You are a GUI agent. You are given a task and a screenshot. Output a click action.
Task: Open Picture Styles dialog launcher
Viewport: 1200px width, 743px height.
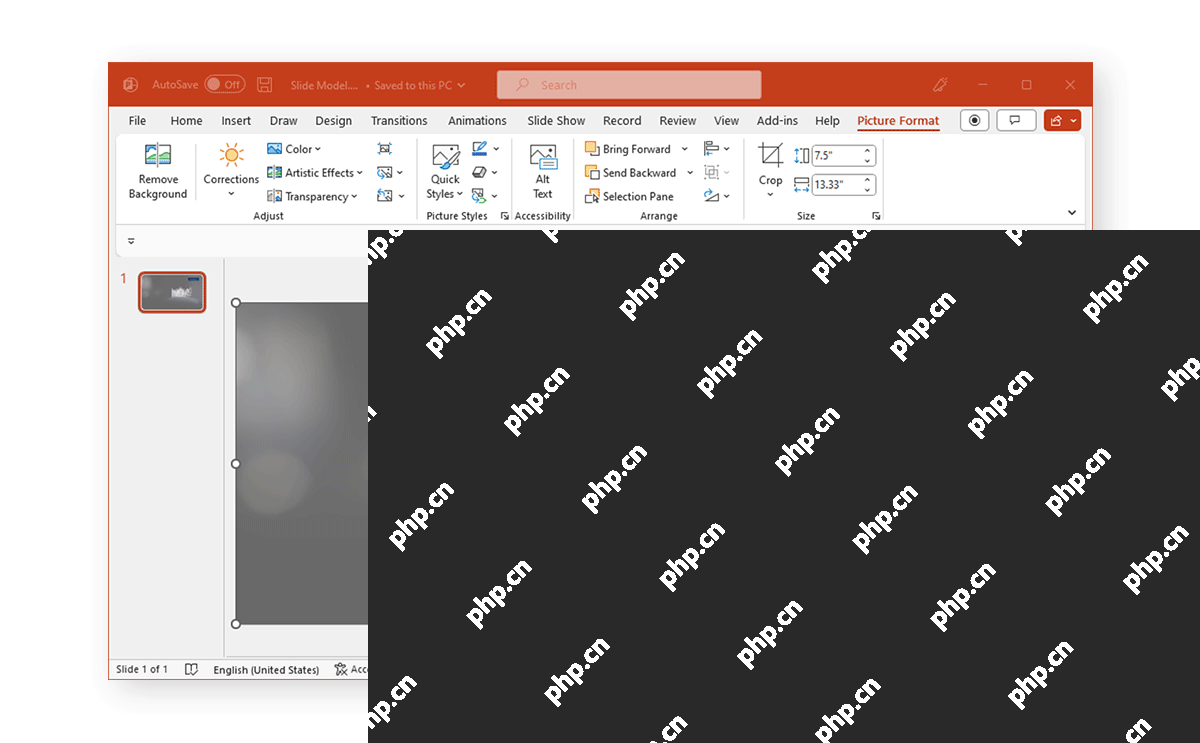click(x=504, y=216)
